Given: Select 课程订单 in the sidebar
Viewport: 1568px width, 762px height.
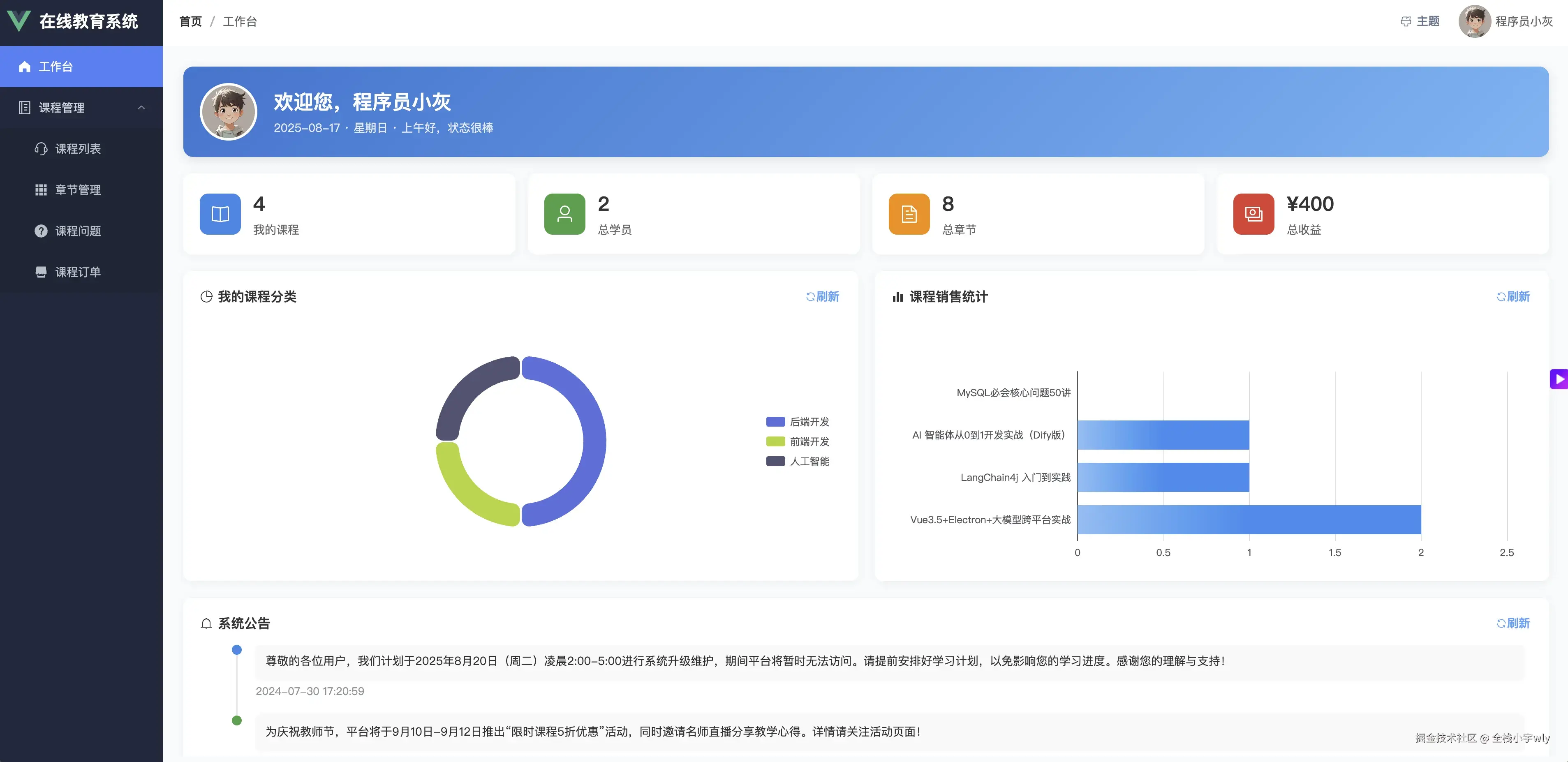Looking at the screenshot, I should click(x=78, y=272).
